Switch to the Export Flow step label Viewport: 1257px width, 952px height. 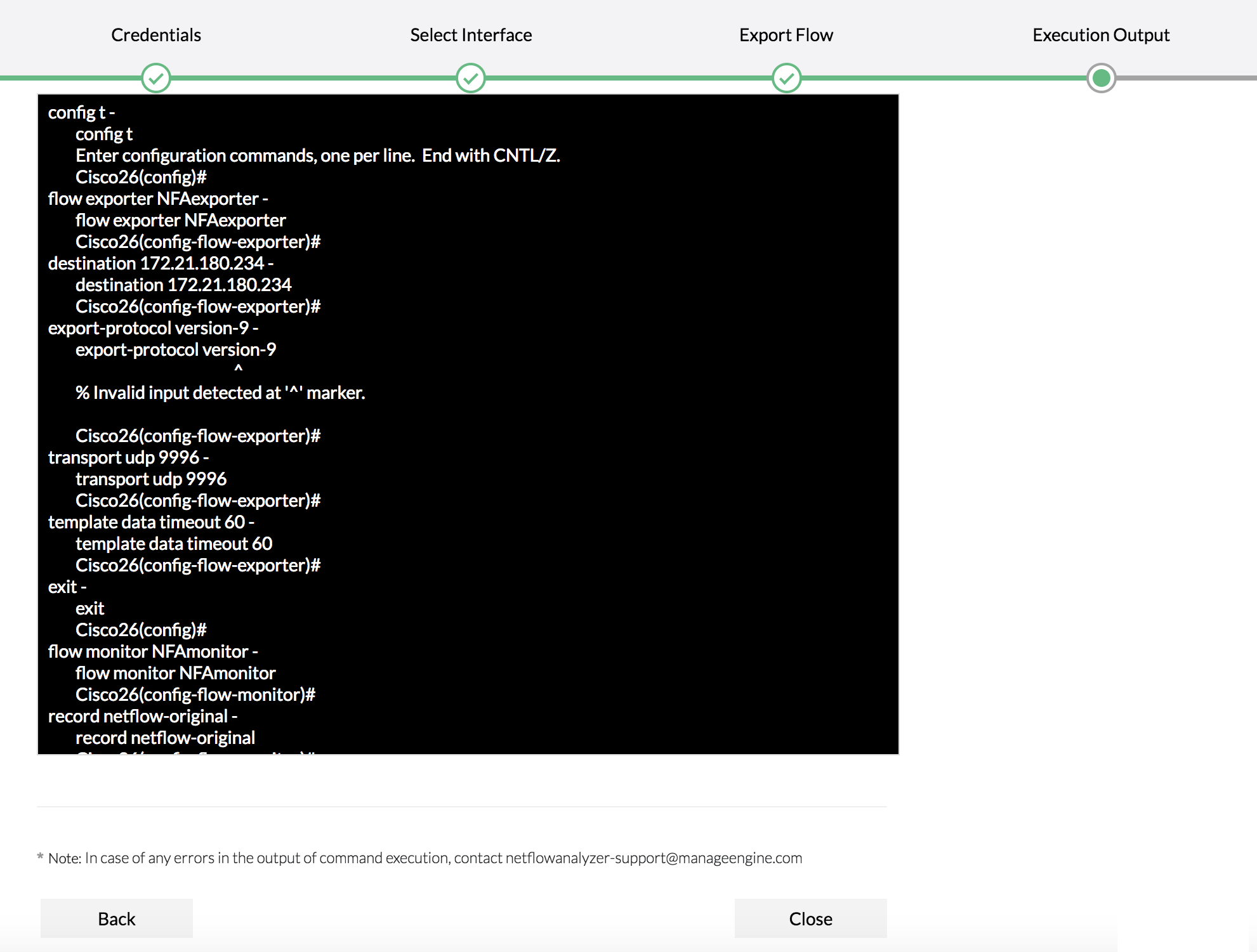[x=786, y=35]
